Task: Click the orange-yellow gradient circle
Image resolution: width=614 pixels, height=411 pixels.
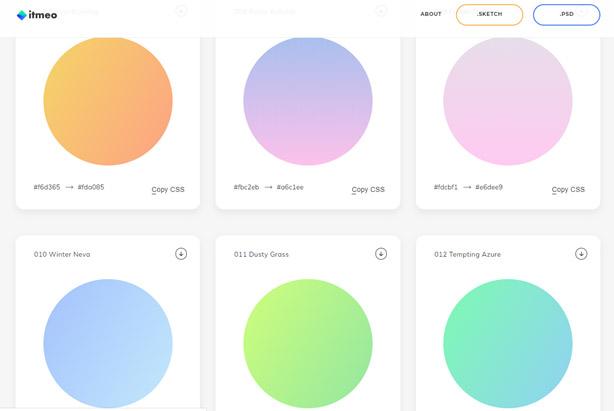Action: 108,101
